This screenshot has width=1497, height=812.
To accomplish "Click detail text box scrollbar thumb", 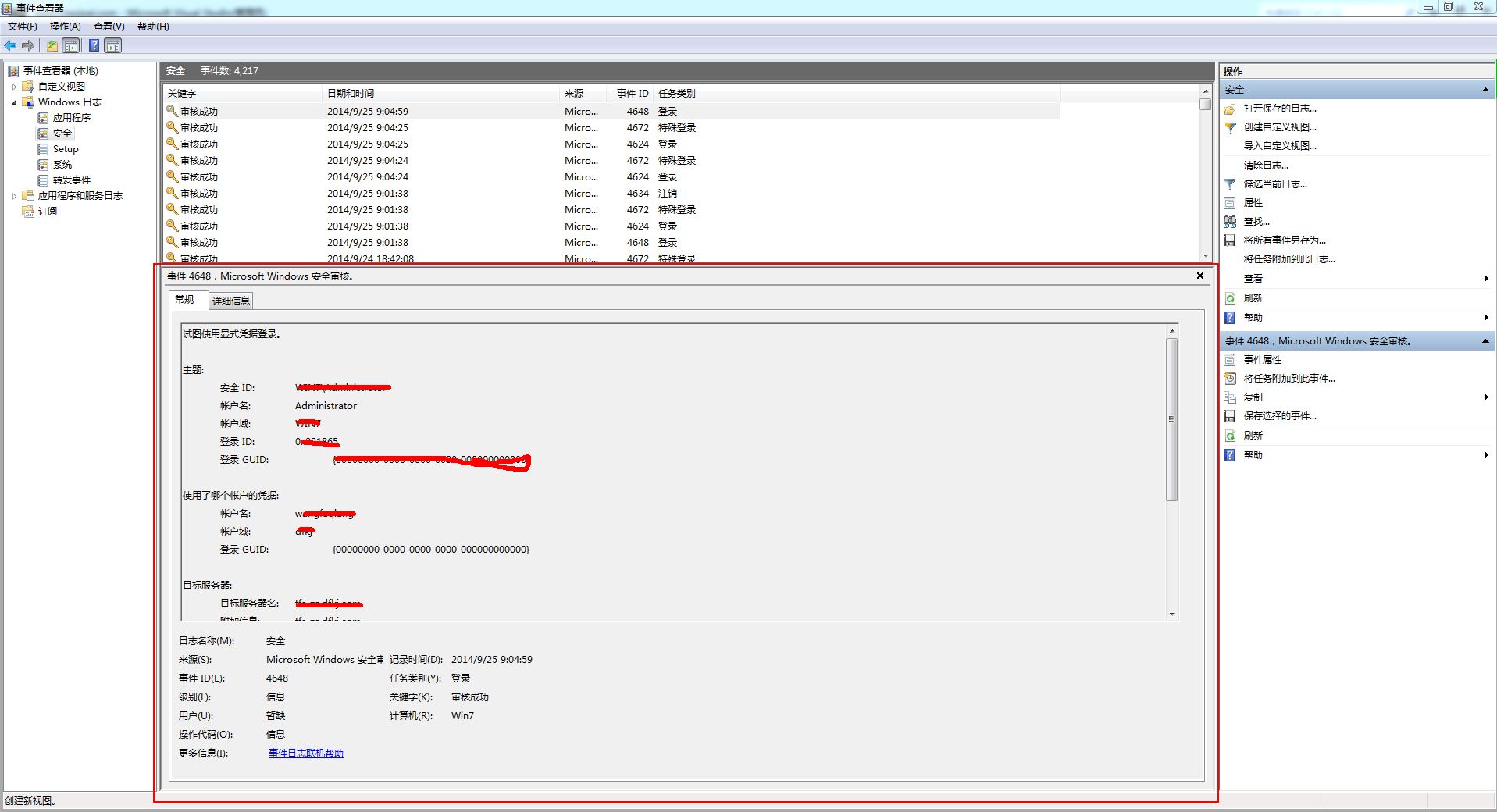I will pos(1171,419).
